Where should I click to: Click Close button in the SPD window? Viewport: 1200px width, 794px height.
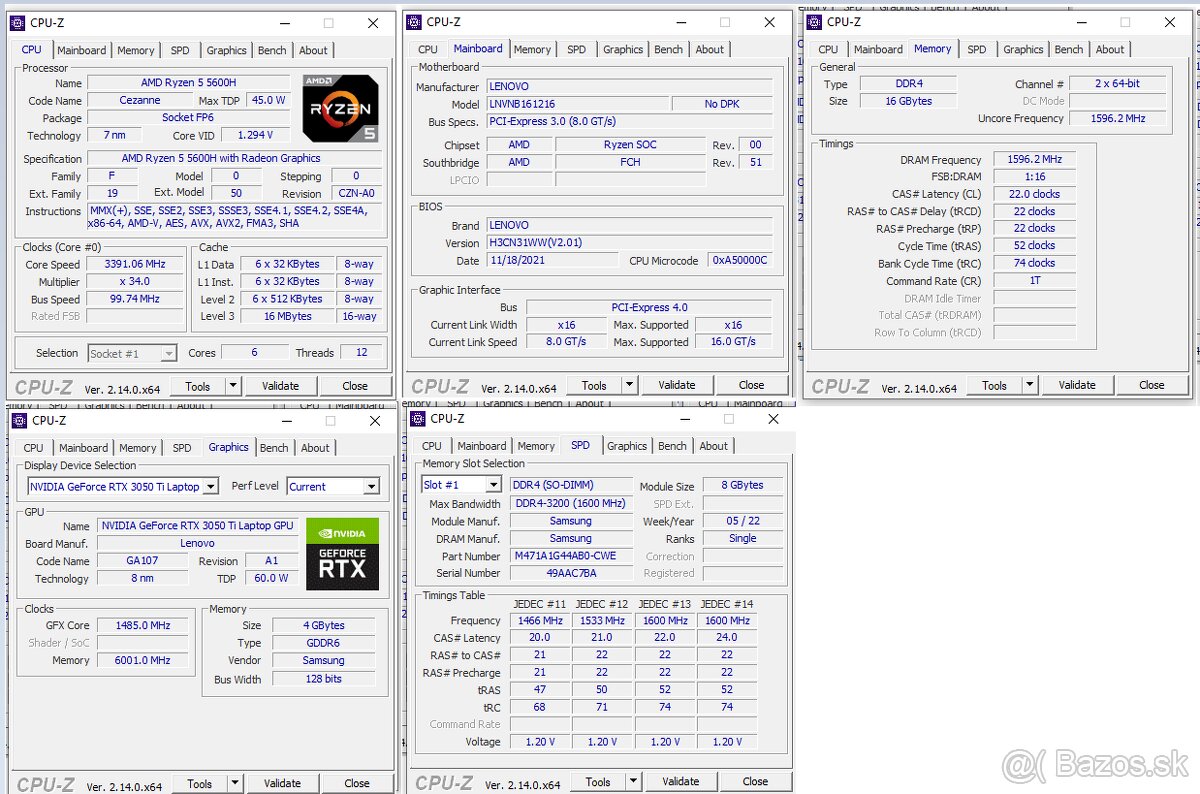tap(756, 781)
